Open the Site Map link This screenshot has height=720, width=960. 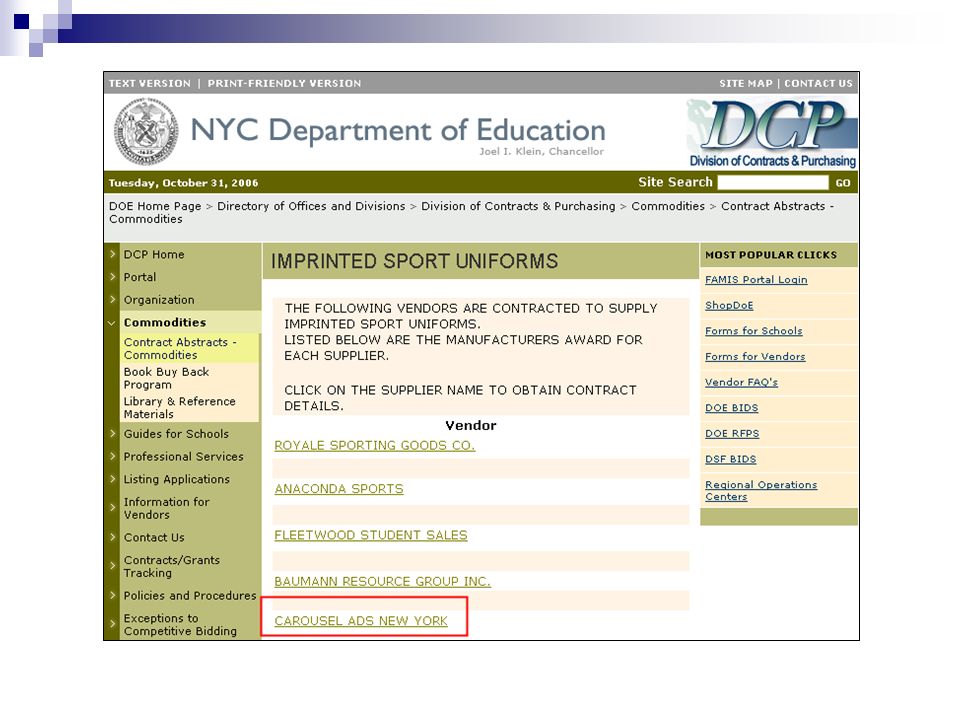pos(746,83)
